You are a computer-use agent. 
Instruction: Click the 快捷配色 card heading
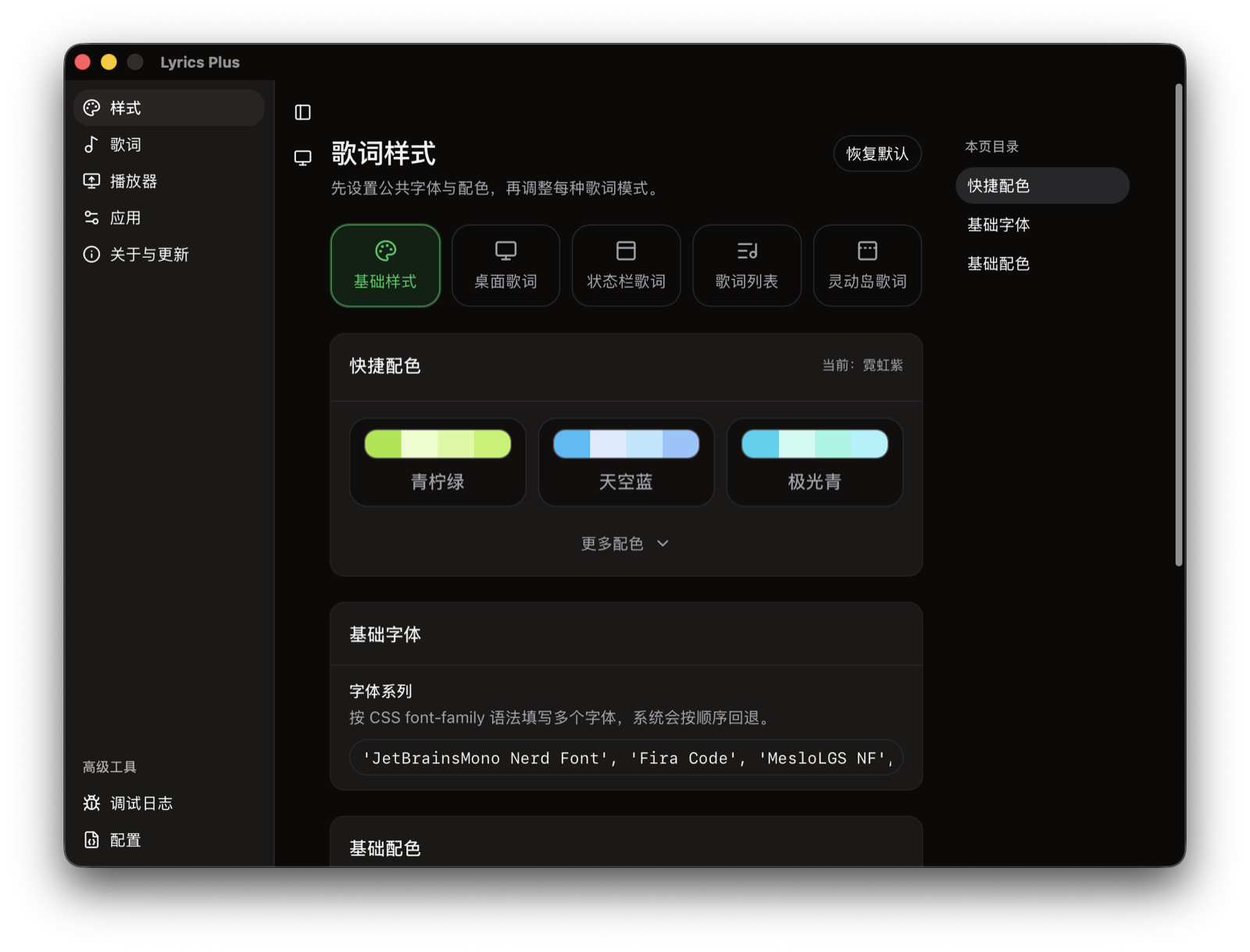tap(385, 366)
